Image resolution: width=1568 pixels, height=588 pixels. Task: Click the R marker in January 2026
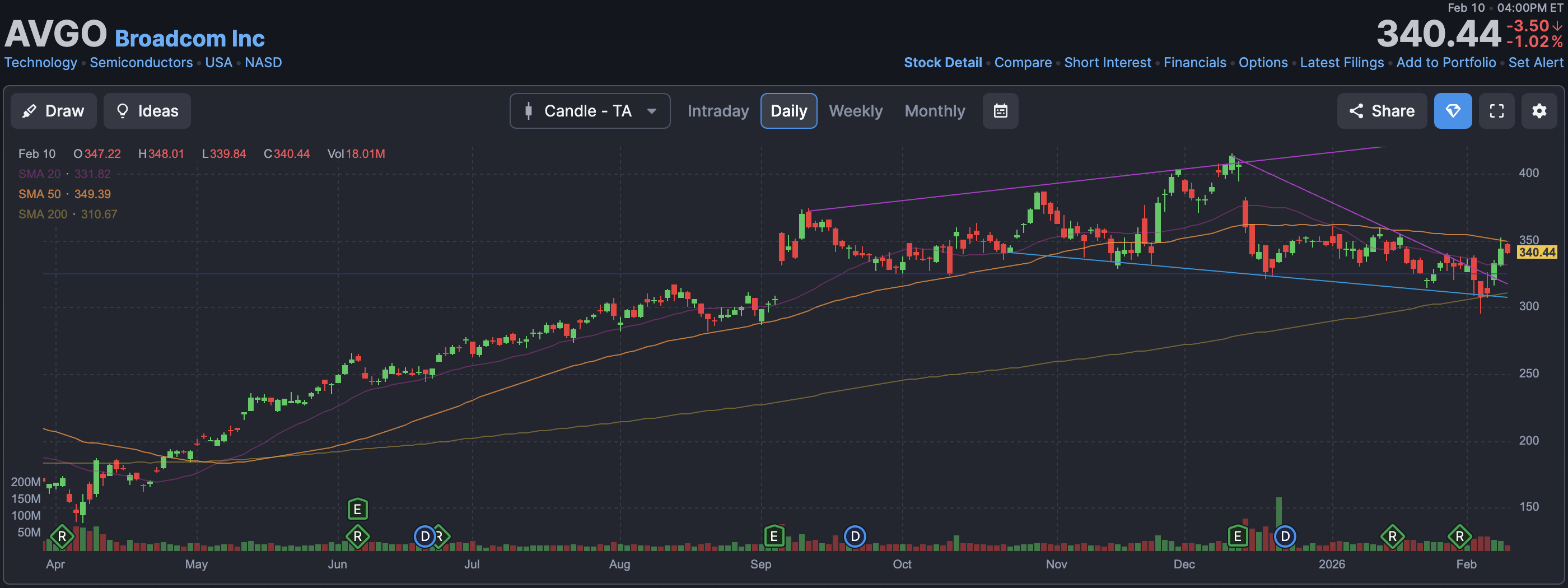(1392, 536)
